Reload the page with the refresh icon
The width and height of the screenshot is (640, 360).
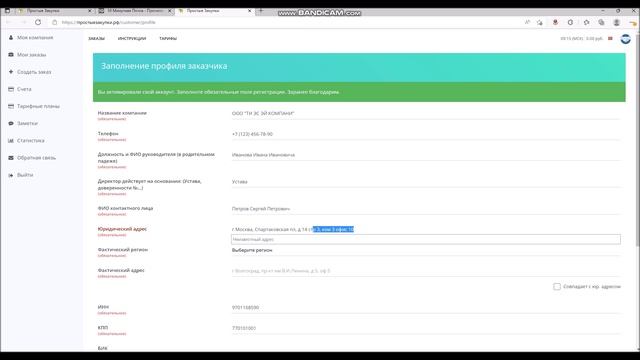pos(38,22)
